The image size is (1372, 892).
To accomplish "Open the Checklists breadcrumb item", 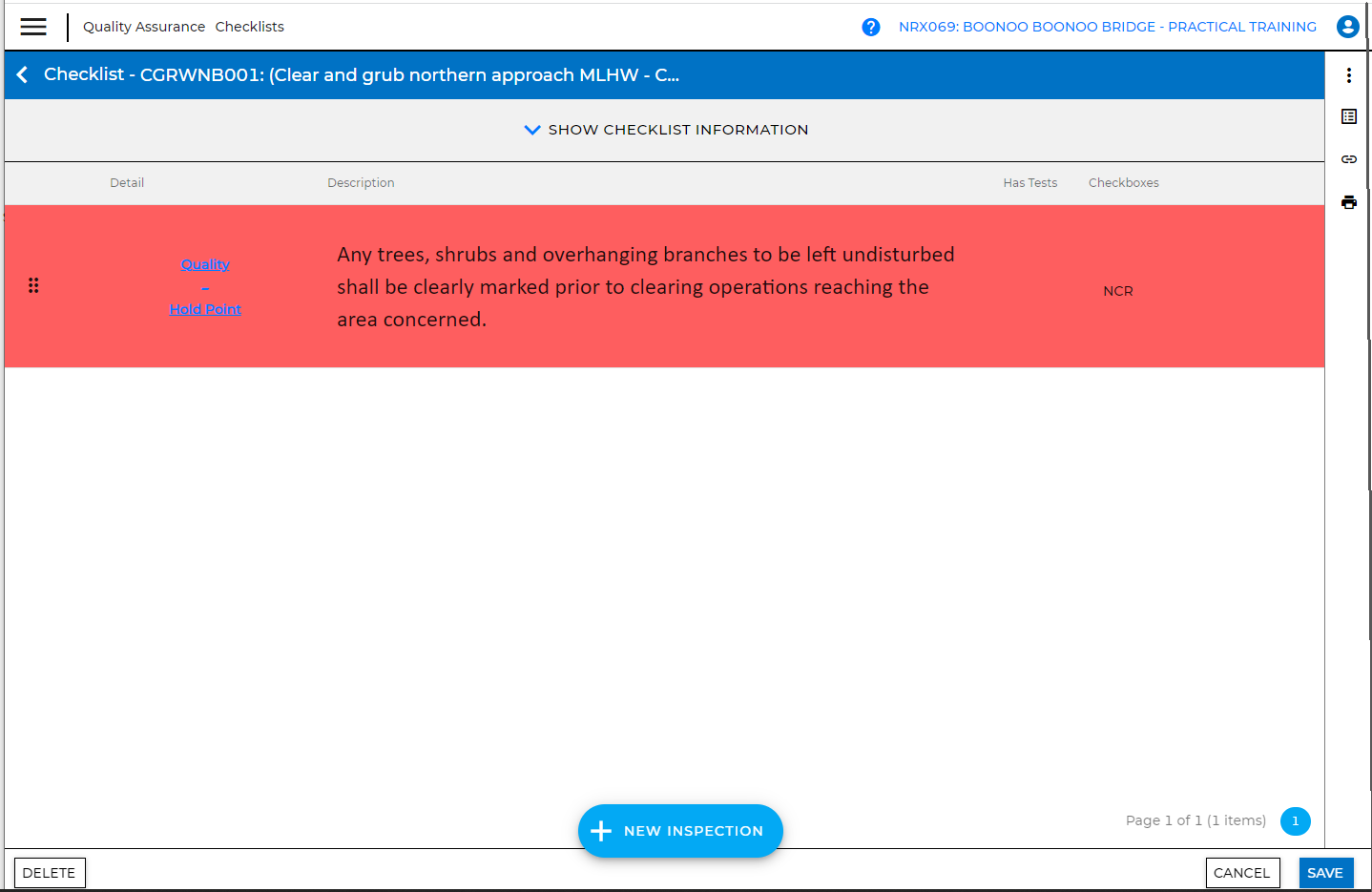I will click(249, 27).
